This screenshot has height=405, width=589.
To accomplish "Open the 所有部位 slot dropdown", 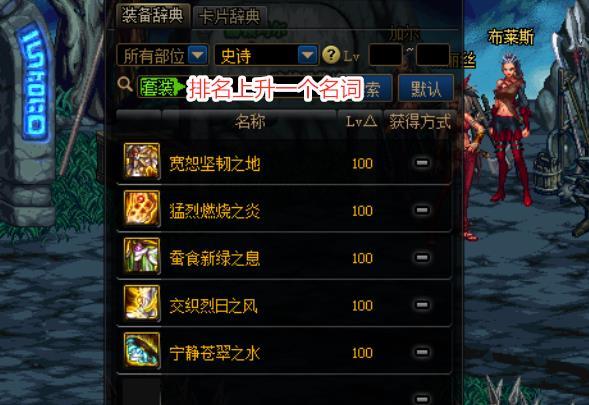I will (163, 56).
